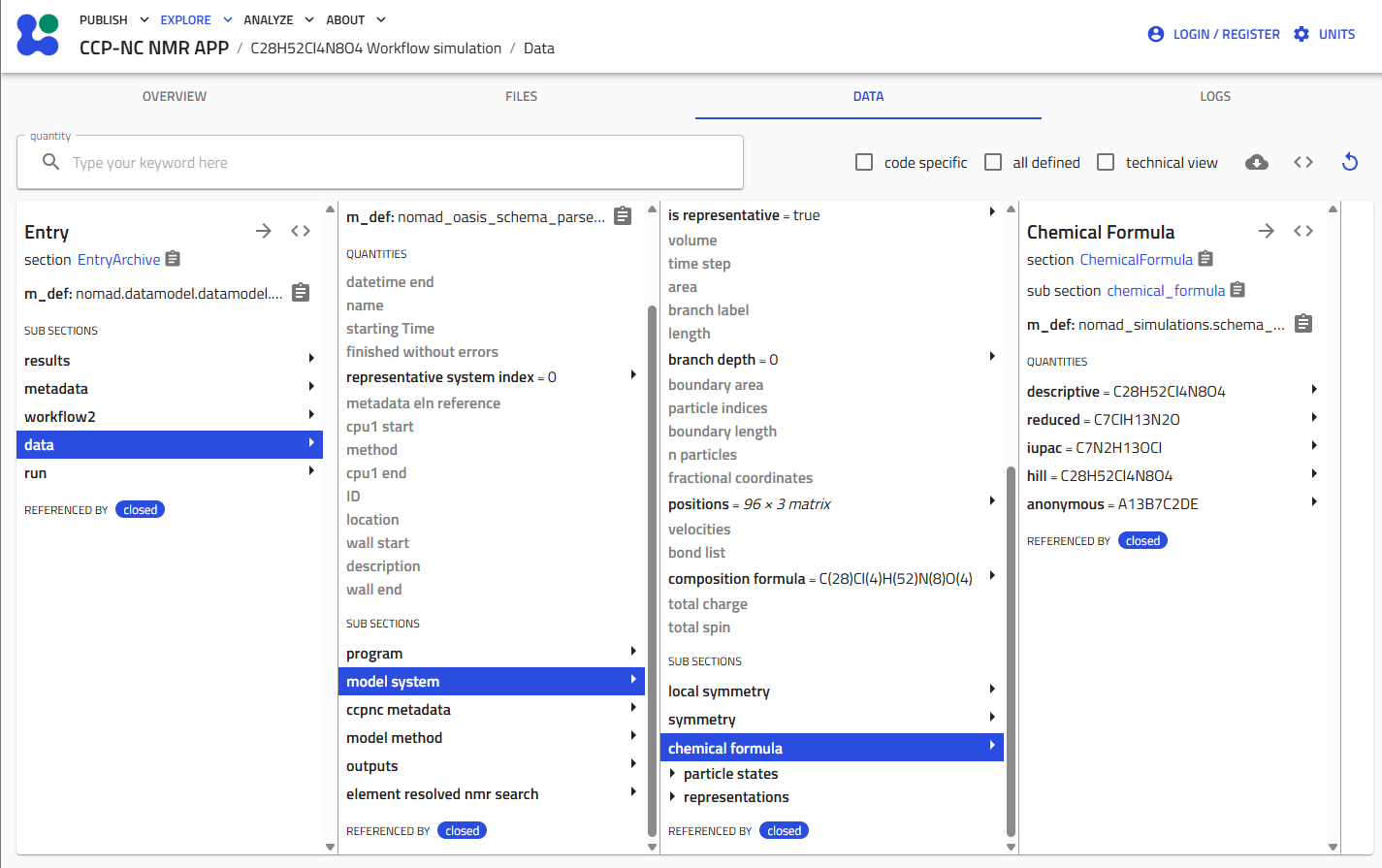Click the login account avatar icon

pyautogui.click(x=1155, y=34)
